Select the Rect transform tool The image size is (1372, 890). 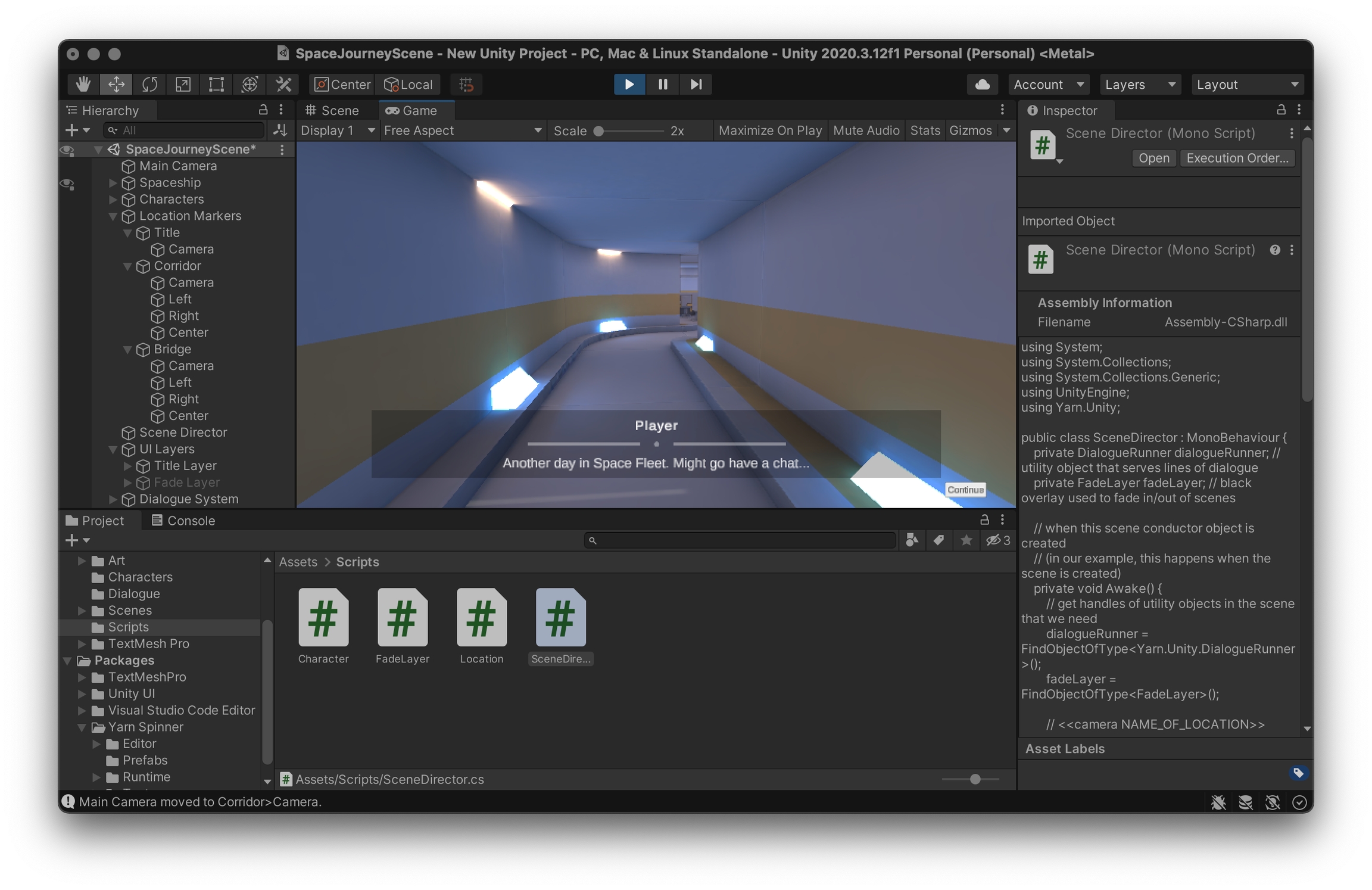216,84
